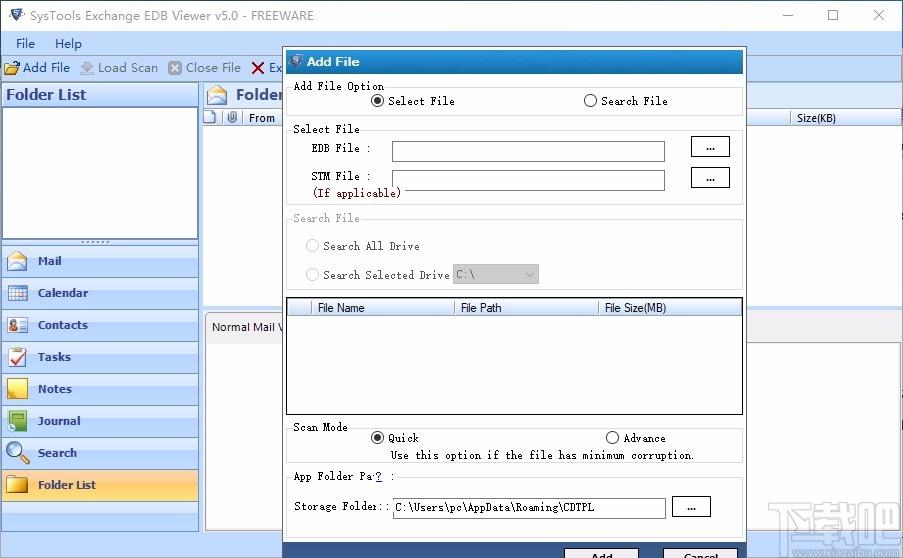Choose Search Selected Drive radio option
The height and width of the screenshot is (558, 903).
312,275
